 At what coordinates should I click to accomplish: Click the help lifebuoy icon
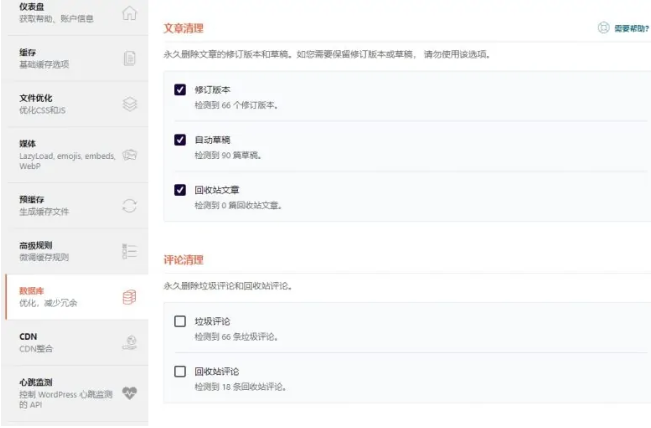point(603,28)
